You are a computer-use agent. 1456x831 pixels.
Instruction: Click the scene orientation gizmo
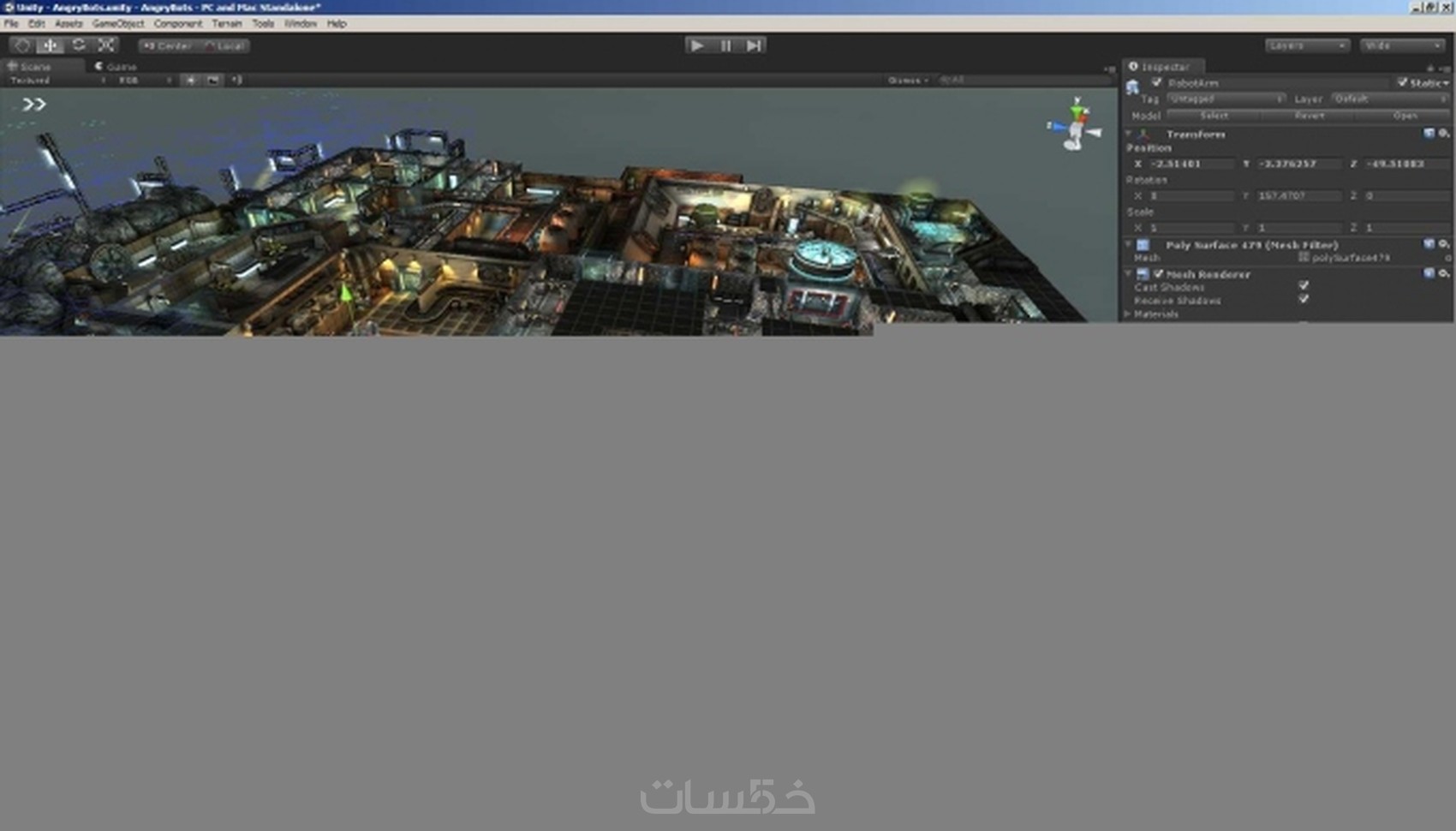[1074, 125]
